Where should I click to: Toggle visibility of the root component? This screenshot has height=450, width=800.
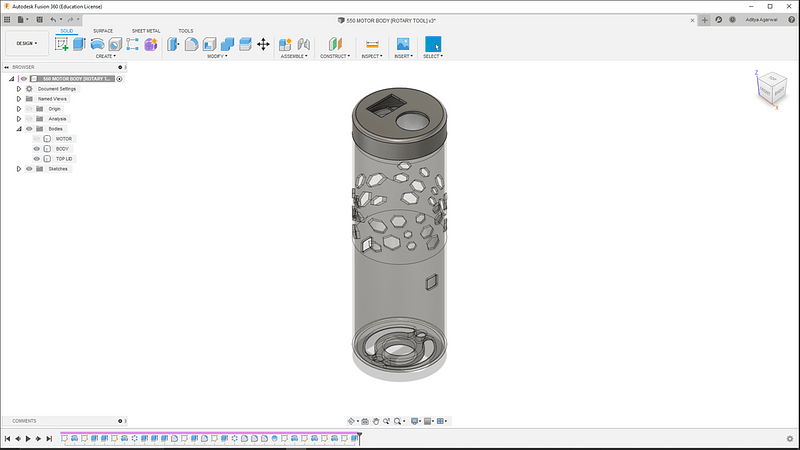[x=23, y=79]
